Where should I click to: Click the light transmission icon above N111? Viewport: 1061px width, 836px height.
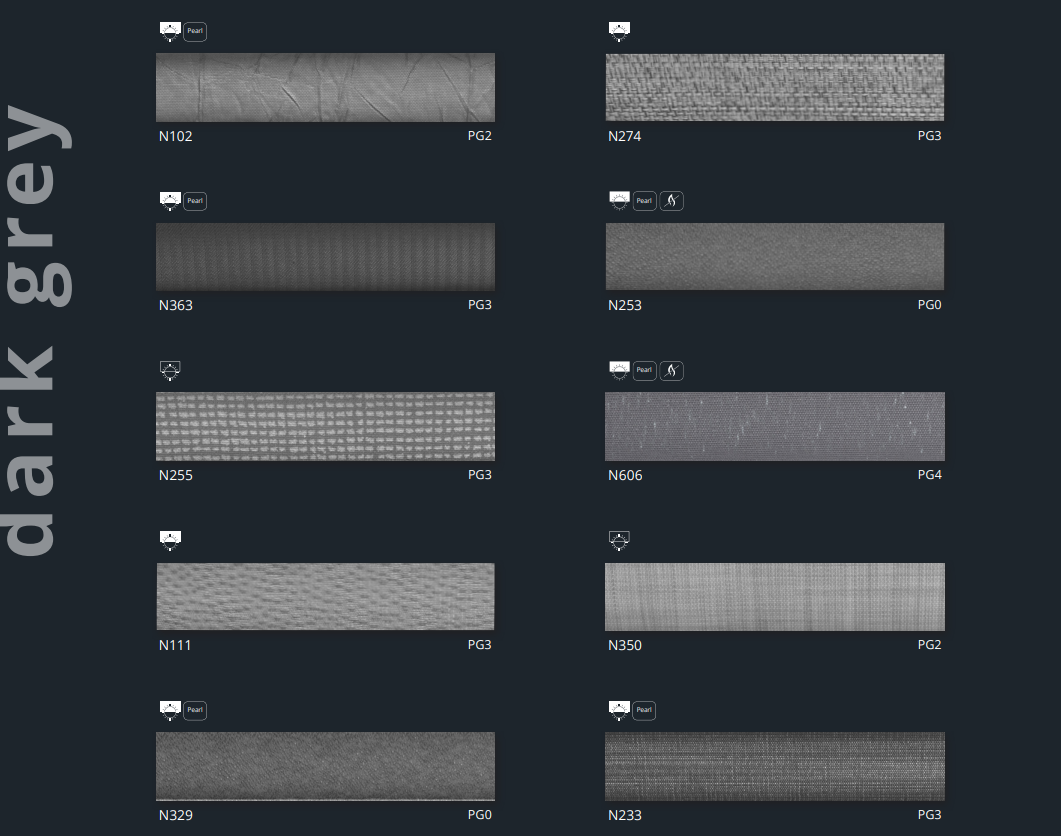point(170,541)
